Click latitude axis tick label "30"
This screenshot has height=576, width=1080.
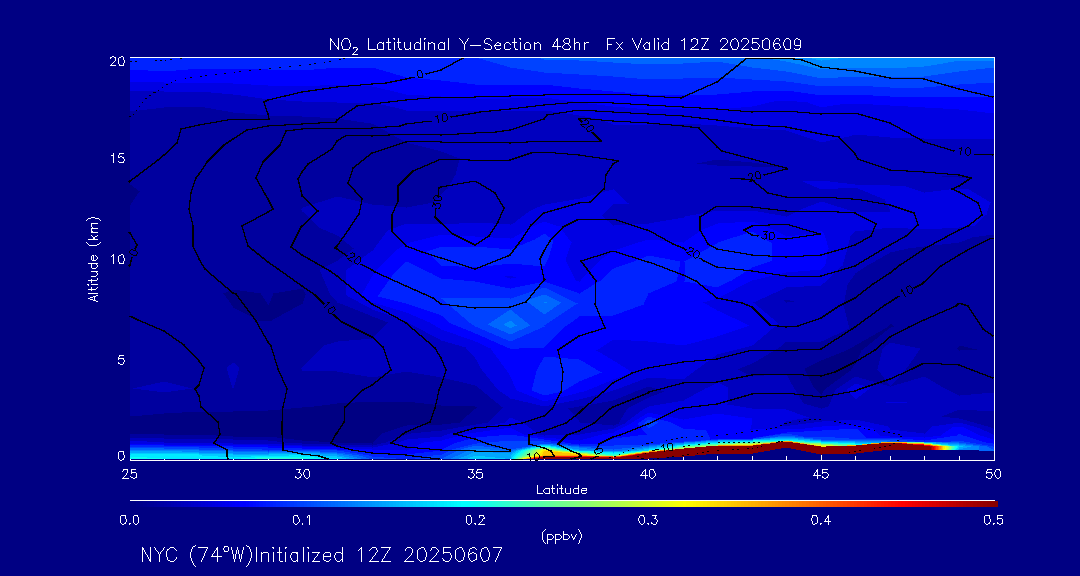tap(302, 474)
